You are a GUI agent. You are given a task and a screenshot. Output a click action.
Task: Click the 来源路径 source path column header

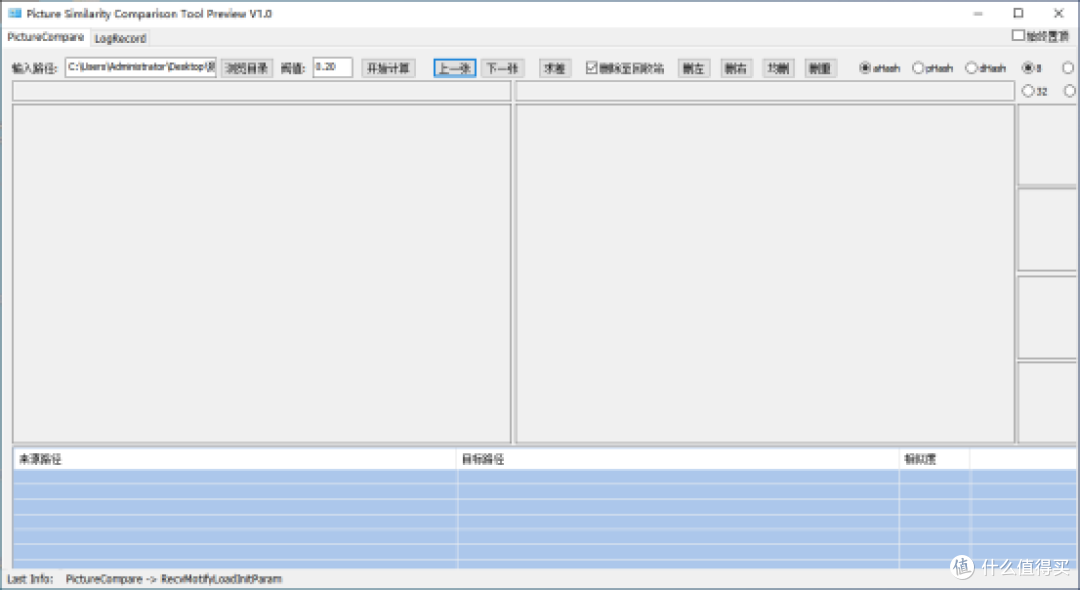pos(235,459)
